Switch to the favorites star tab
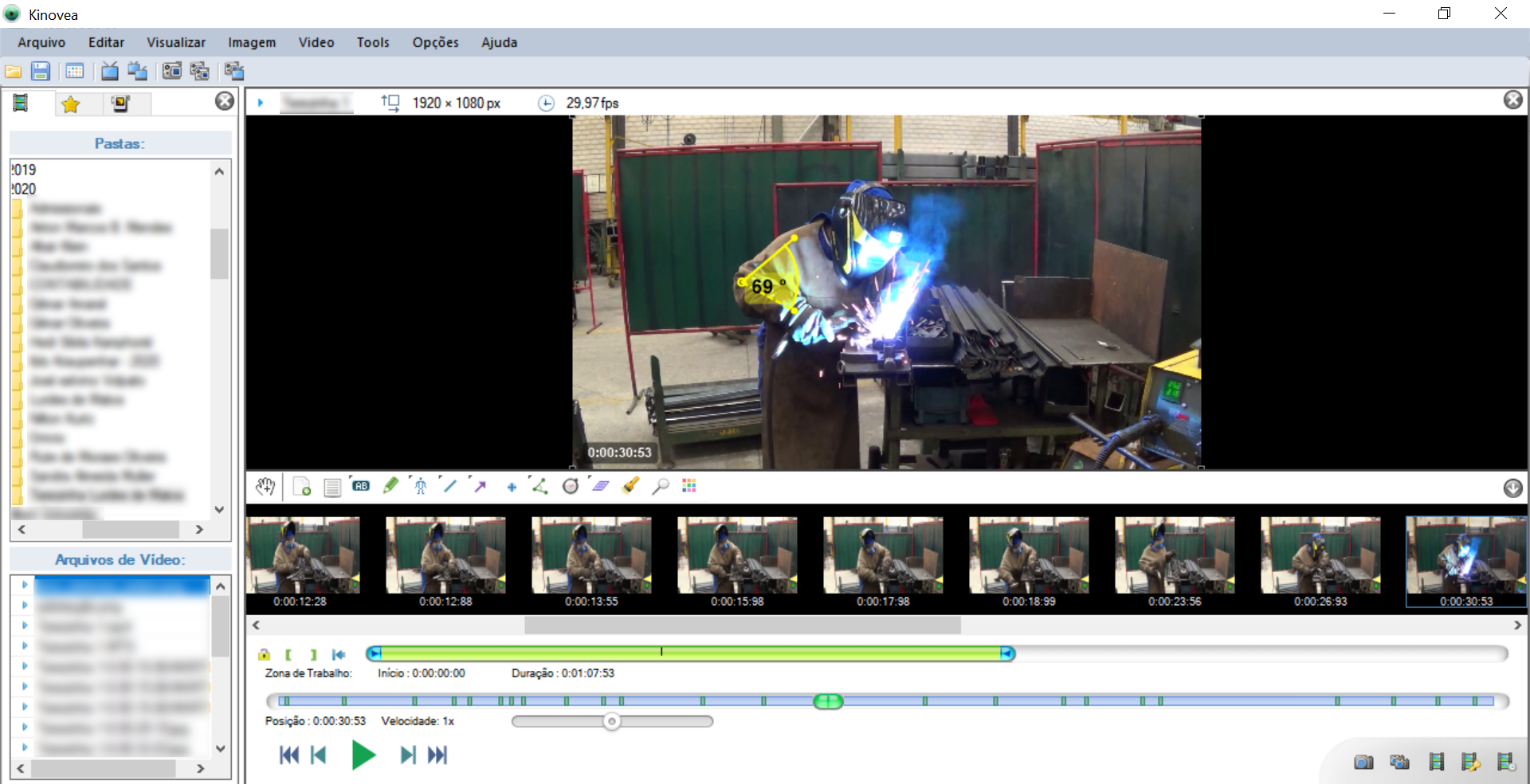 (x=71, y=104)
